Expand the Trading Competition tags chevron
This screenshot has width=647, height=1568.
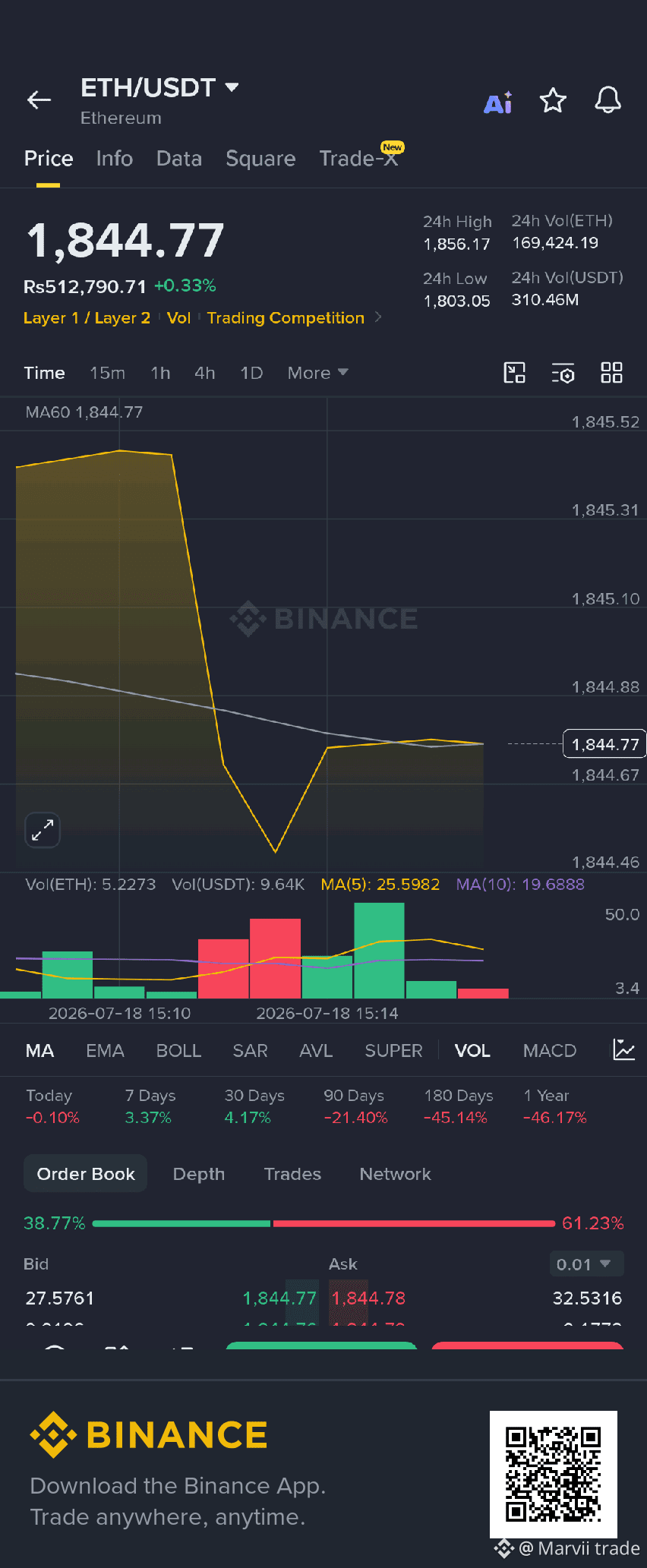378,317
